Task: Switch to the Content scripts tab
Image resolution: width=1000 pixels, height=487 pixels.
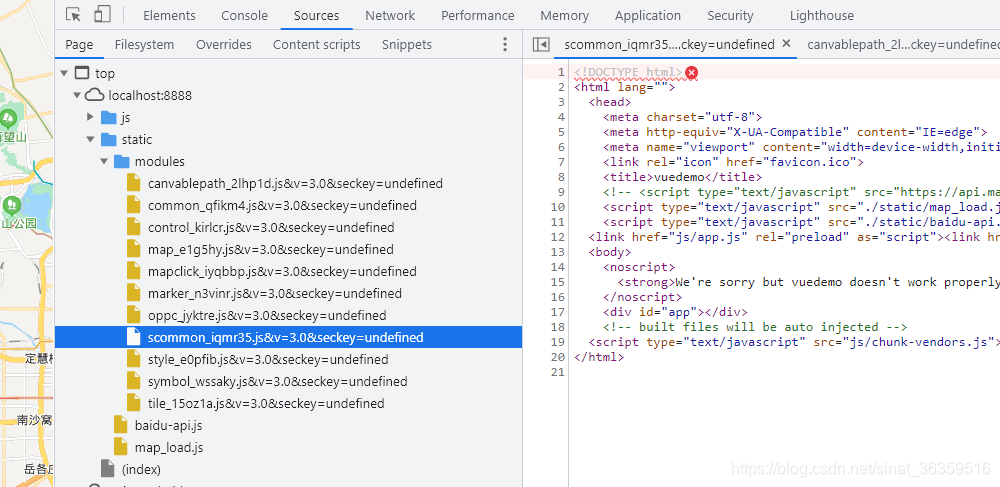Action: pyautogui.click(x=316, y=45)
